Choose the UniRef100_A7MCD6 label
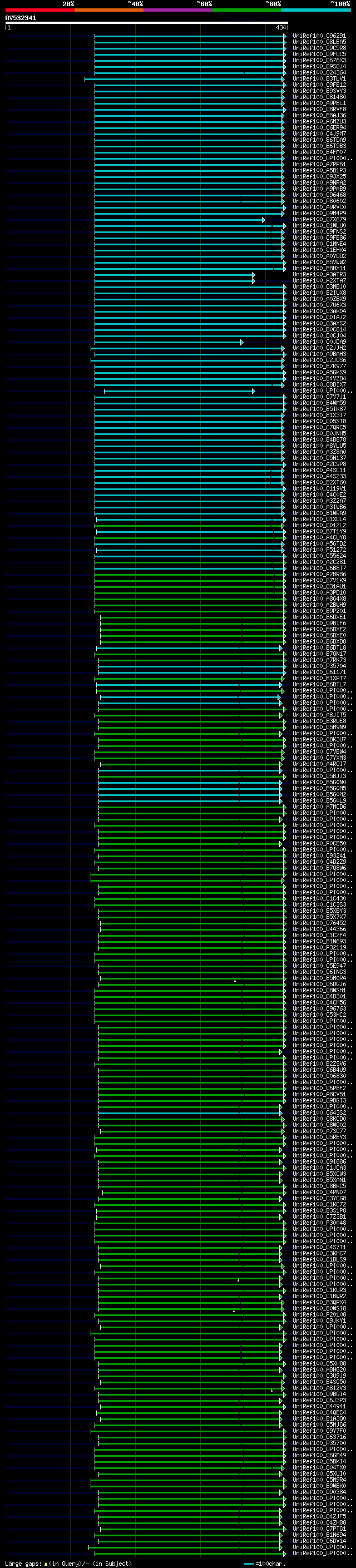 point(319,807)
